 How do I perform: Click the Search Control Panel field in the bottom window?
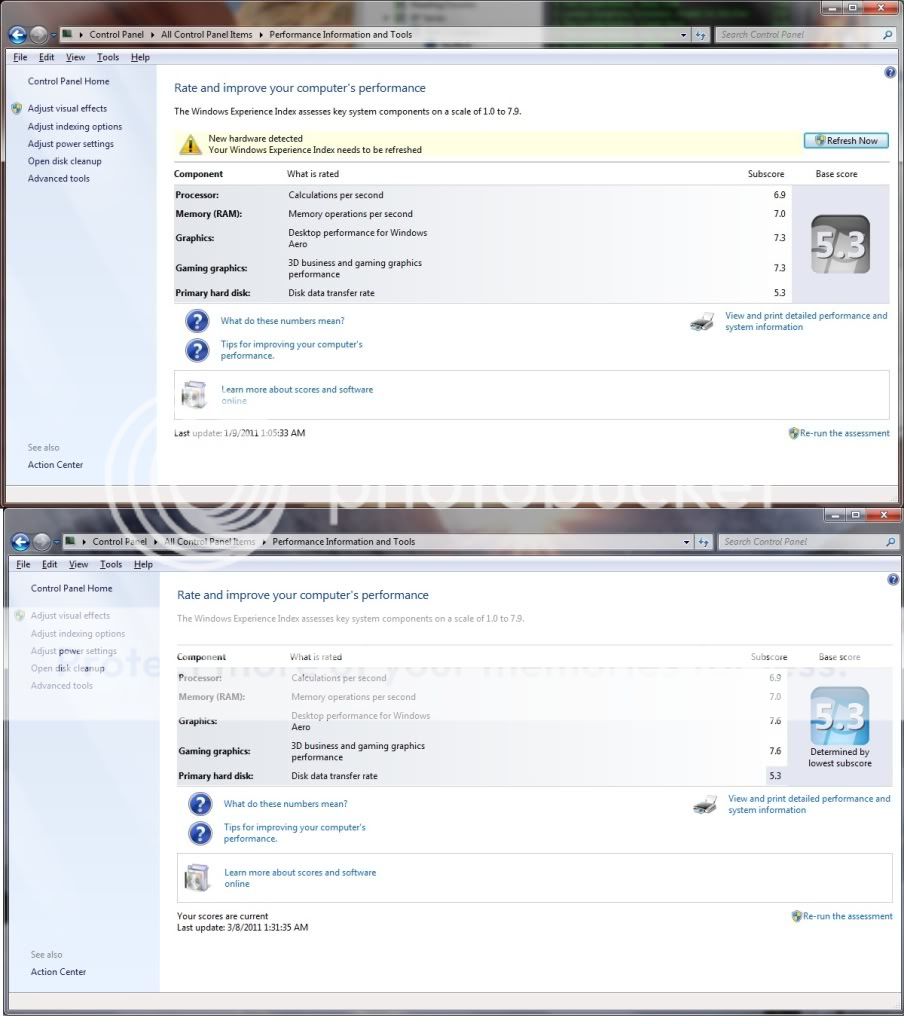(803, 541)
